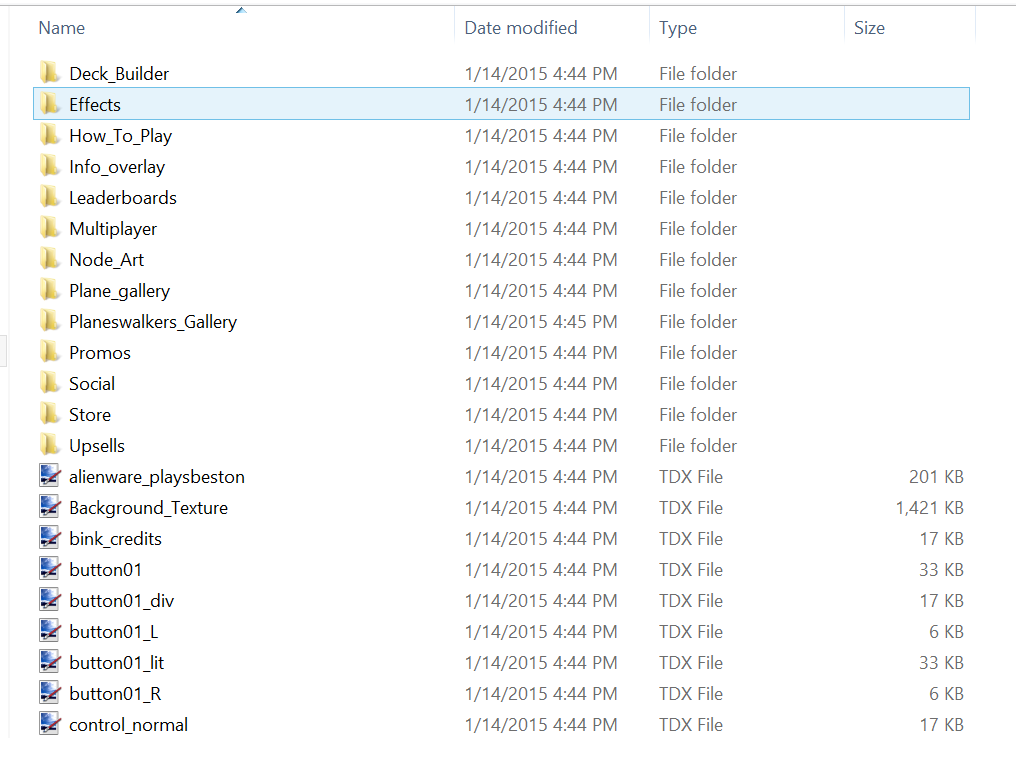The height and width of the screenshot is (766, 1016).
Task: Click the Background_Texture file icon
Action: tap(50, 507)
